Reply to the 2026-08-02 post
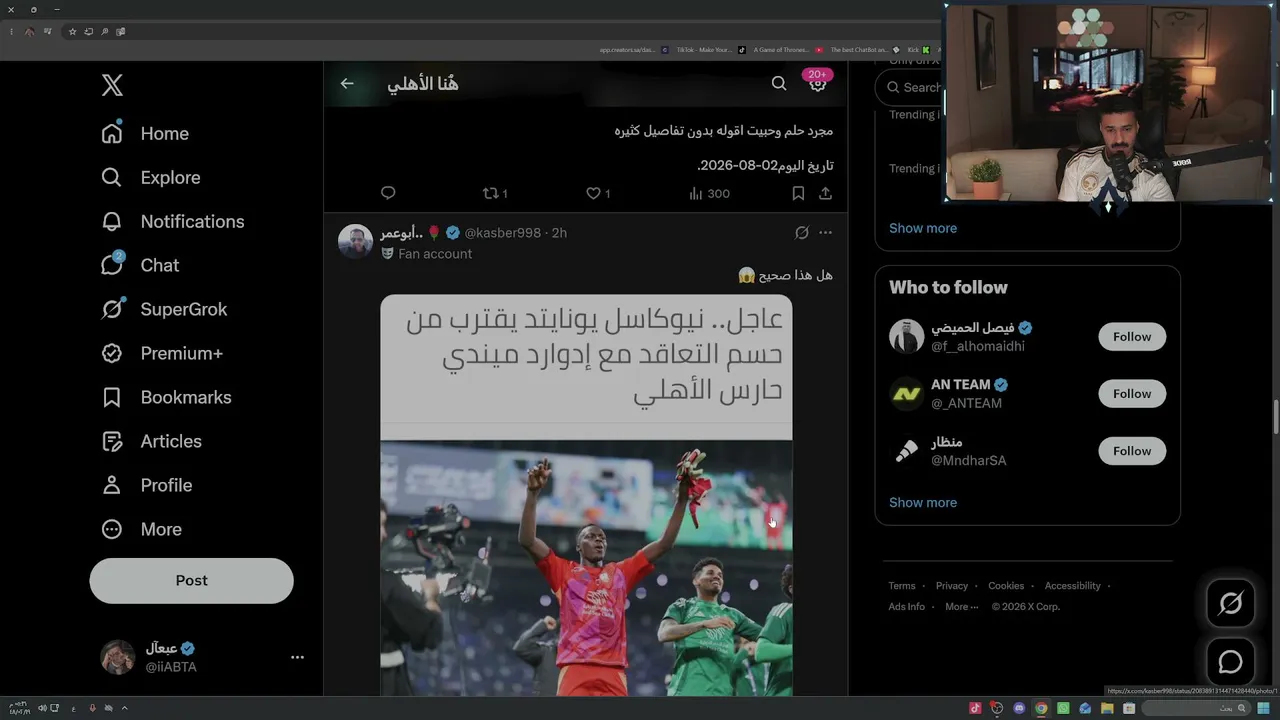 click(388, 193)
